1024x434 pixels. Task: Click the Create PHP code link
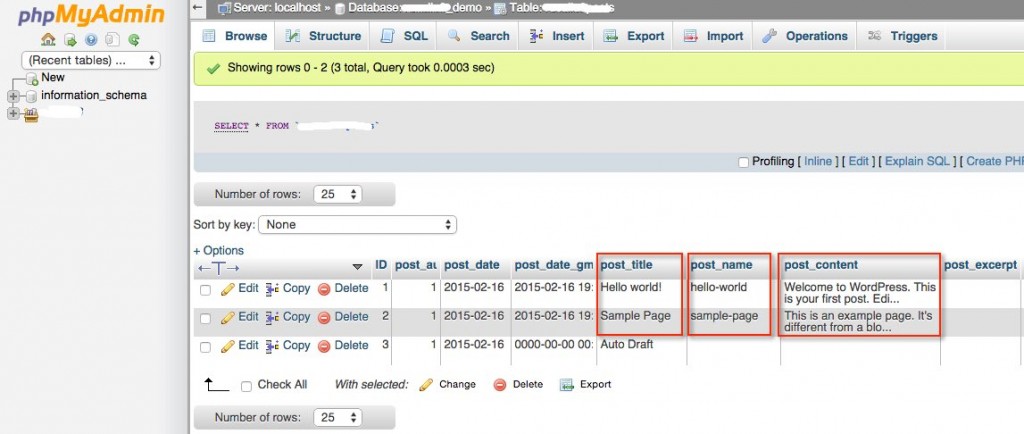coord(995,161)
